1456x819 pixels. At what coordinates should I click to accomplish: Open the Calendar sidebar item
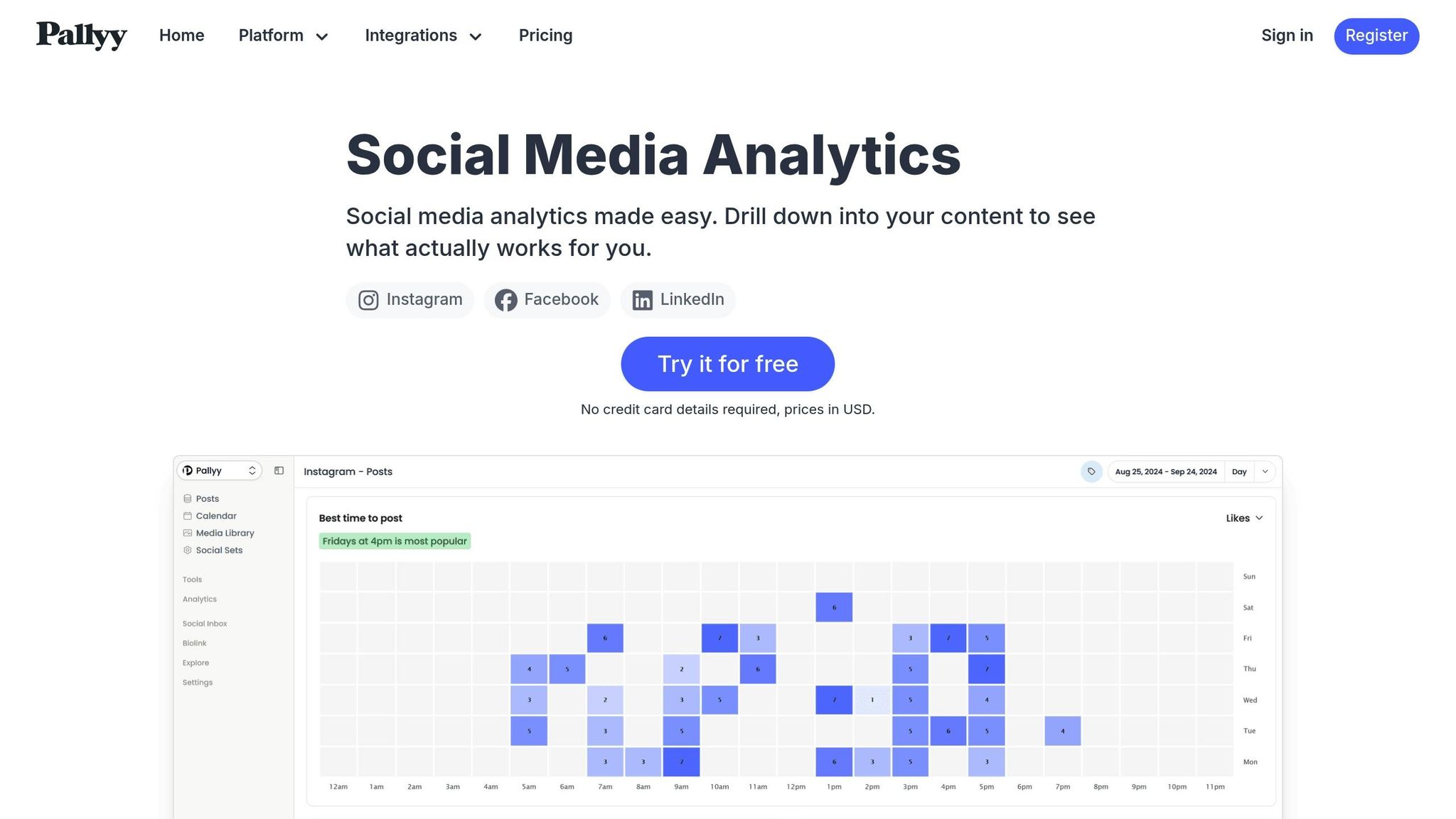click(x=216, y=516)
